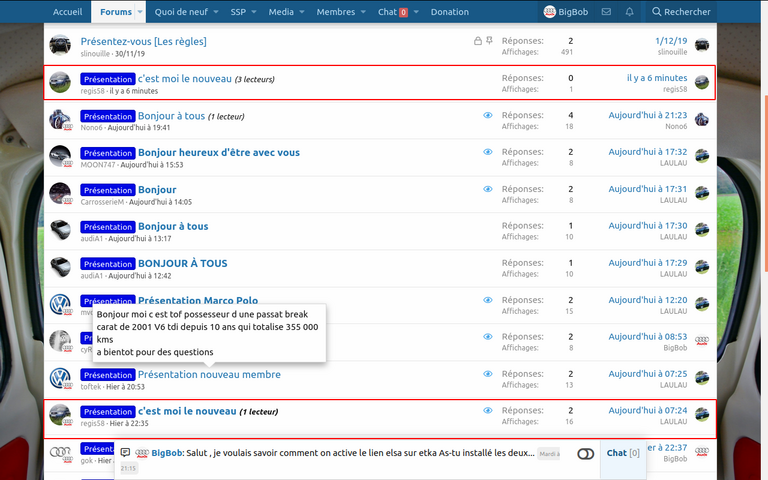The width and height of the screenshot is (768, 480).
Task: Open the Bonjour à tous thread by Nono6
Action: pos(171,116)
